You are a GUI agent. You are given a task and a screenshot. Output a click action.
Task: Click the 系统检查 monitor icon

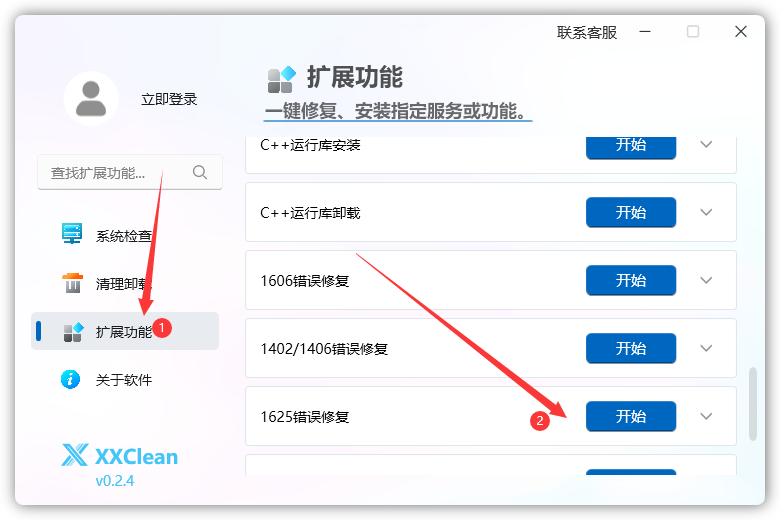coord(72,235)
